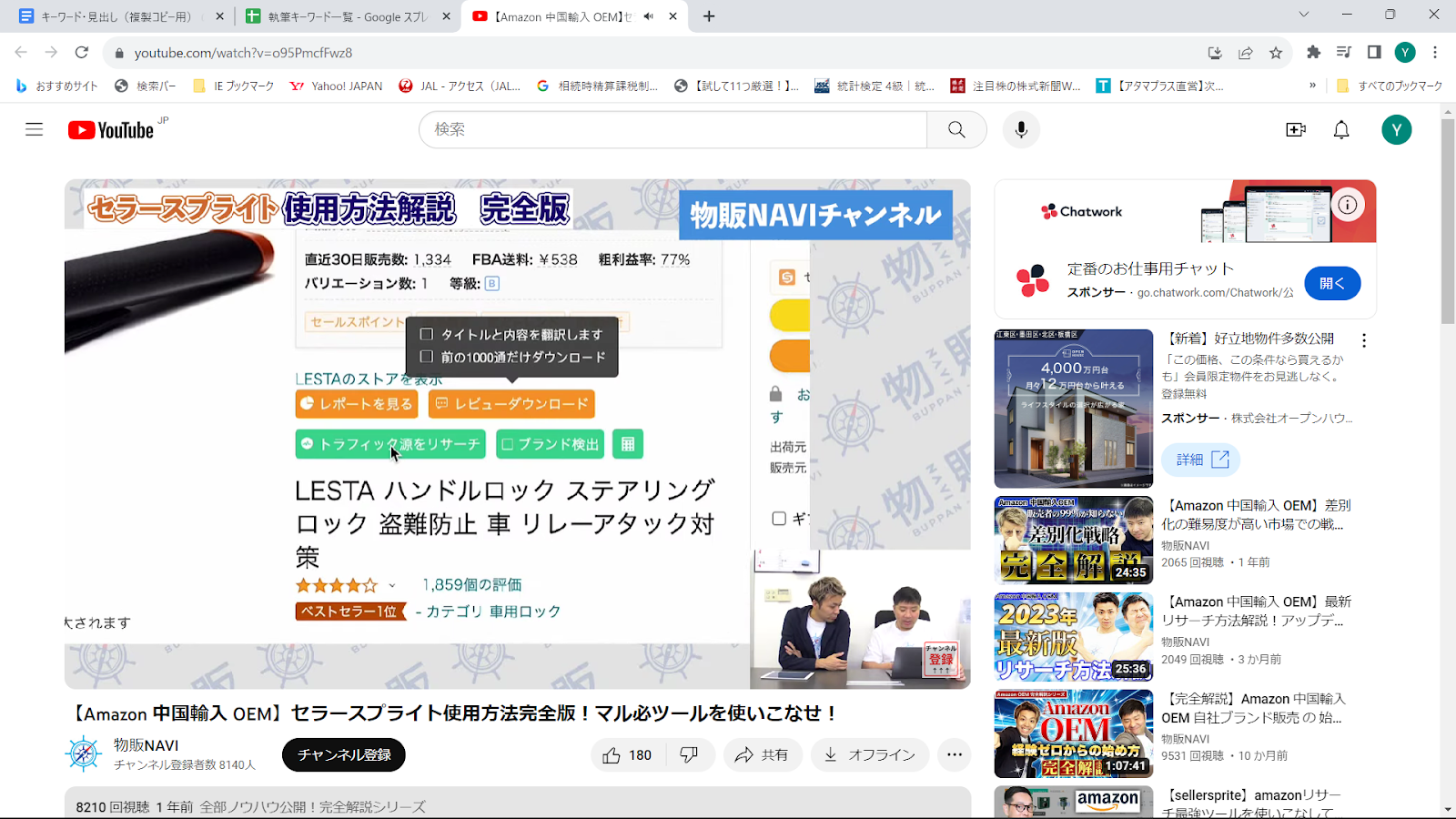Close the キーワード・見出し tab
1456x819 pixels.
click(219, 16)
